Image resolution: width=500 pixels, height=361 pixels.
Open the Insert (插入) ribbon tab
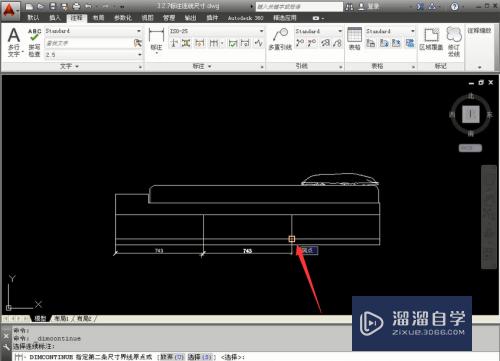pos(55,18)
